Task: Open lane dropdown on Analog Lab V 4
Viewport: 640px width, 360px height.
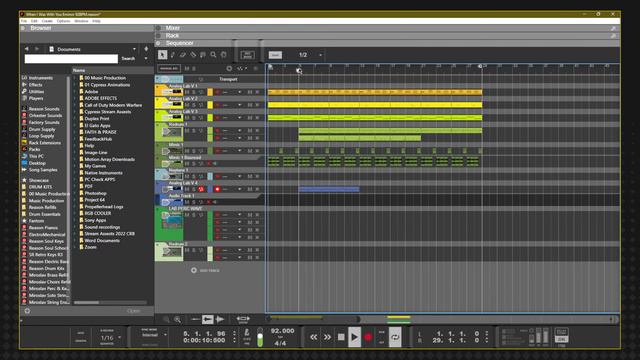Action: [240, 189]
